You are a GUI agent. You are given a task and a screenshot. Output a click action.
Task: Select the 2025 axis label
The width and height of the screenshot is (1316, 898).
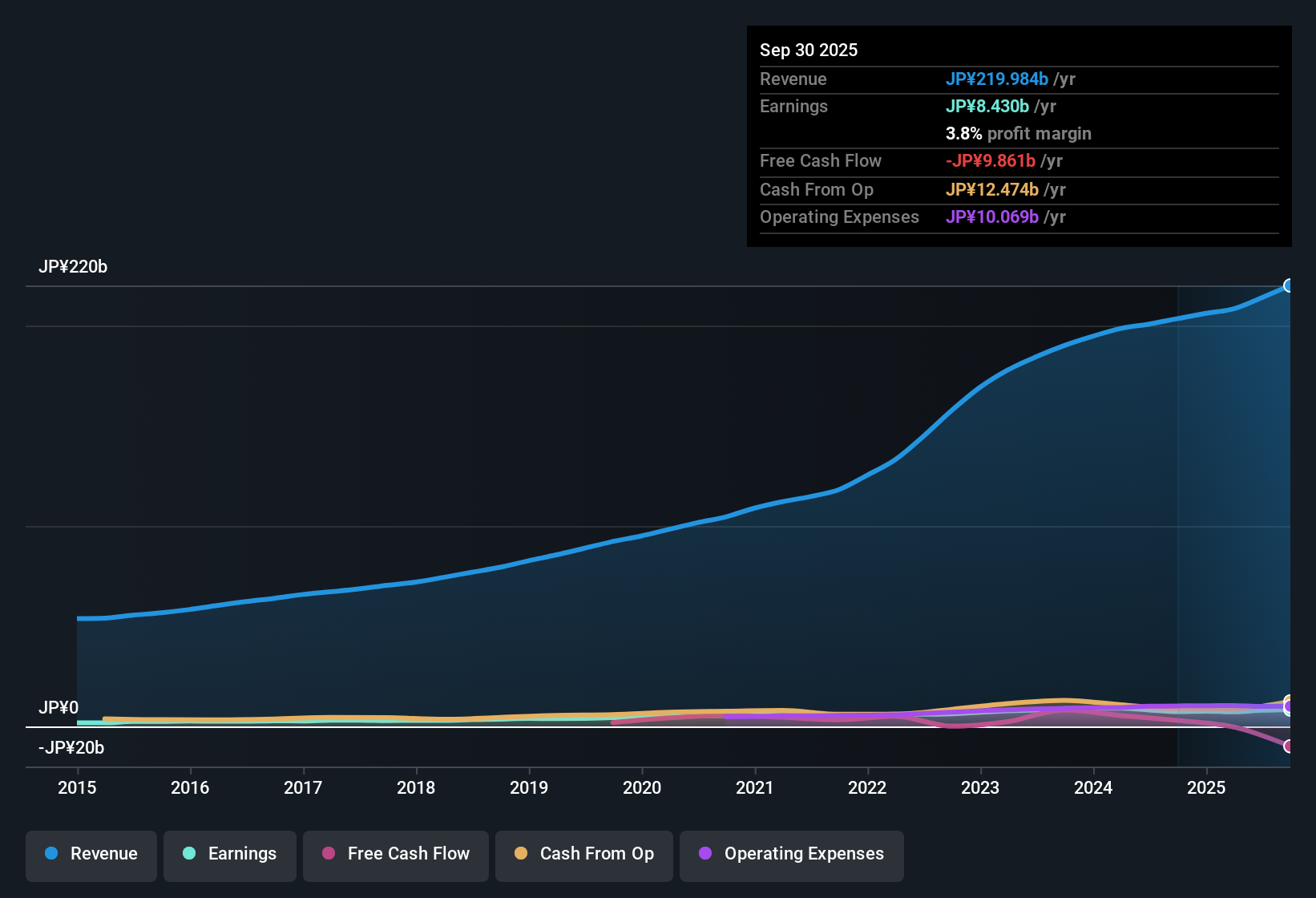tap(1207, 788)
